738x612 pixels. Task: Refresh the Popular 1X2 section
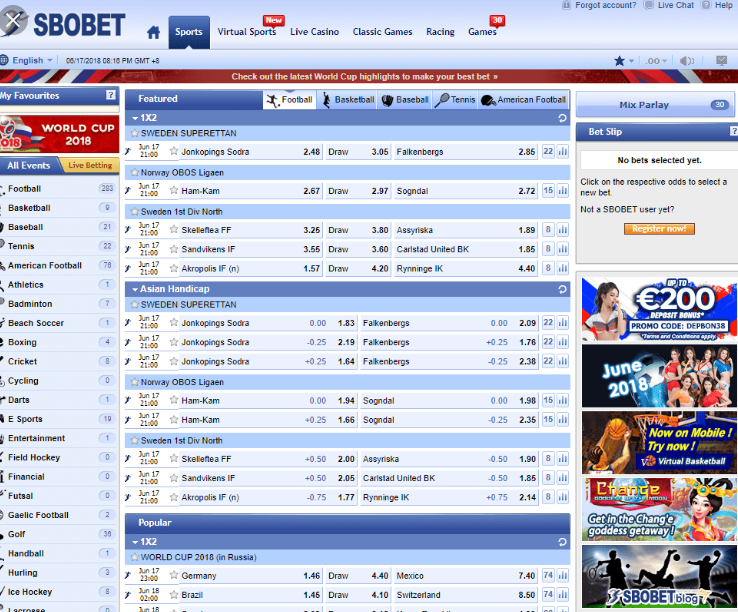(562, 542)
